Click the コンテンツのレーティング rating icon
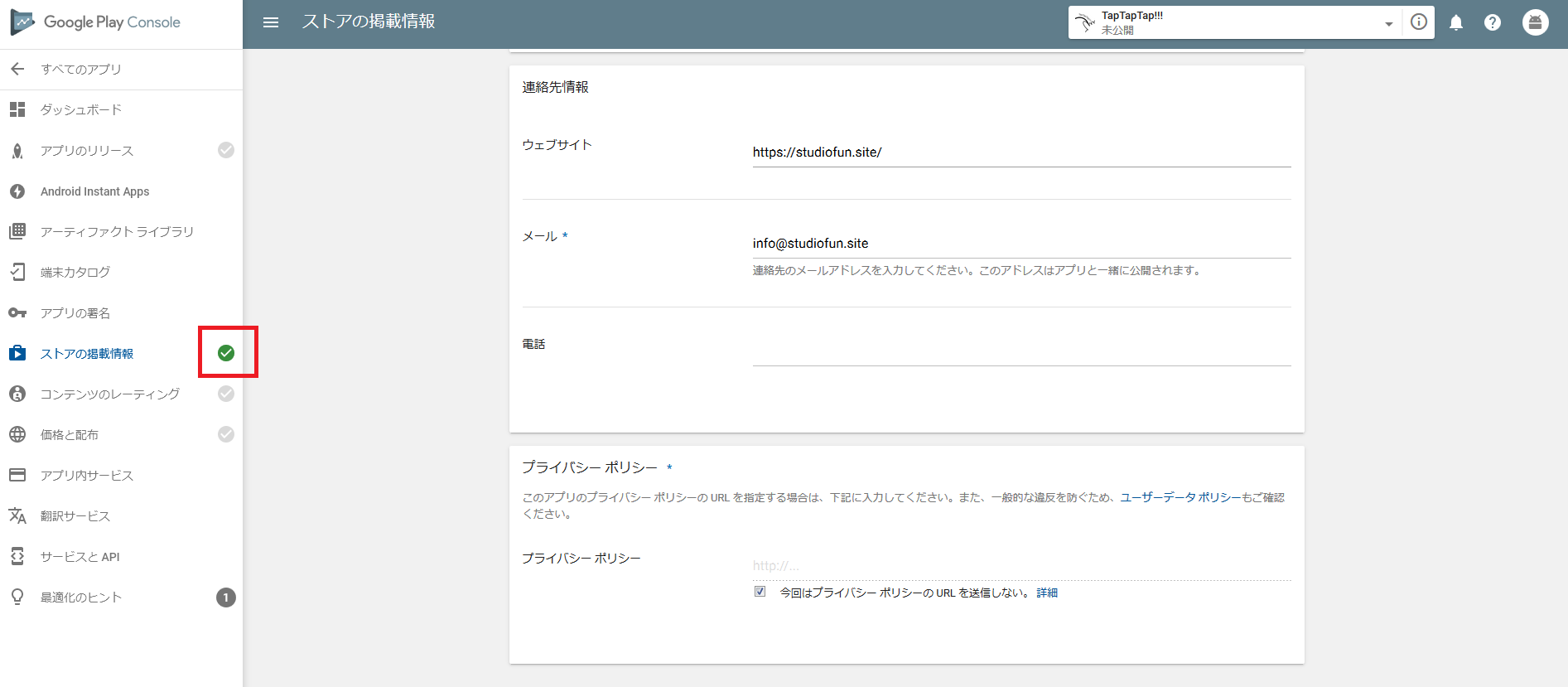The height and width of the screenshot is (687, 1568). coord(17,394)
